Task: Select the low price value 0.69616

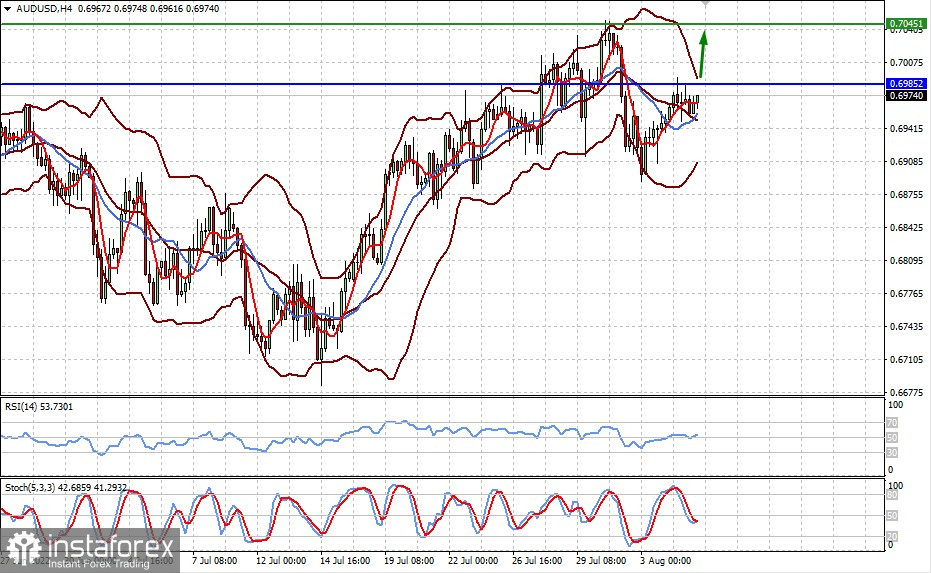Action: (x=166, y=9)
